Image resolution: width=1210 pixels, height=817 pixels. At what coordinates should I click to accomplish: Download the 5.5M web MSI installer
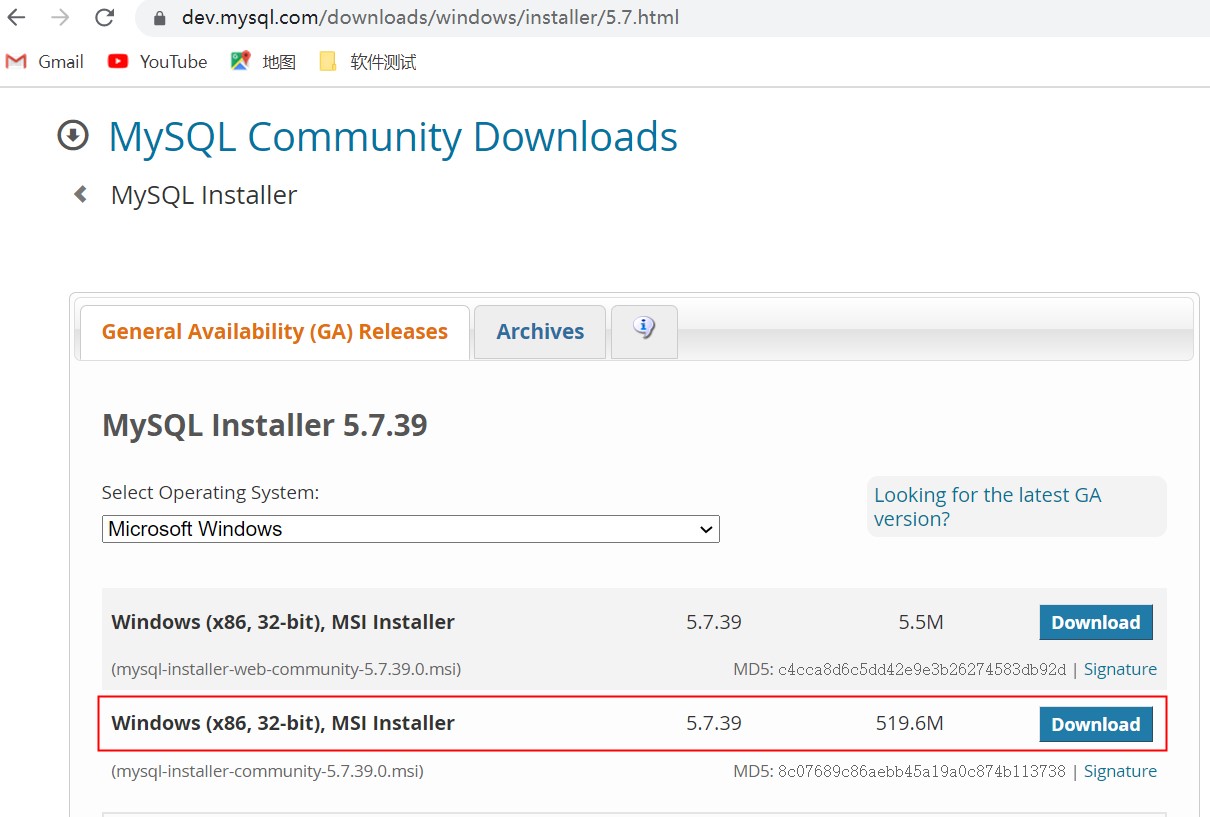click(x=1096, y=622)
